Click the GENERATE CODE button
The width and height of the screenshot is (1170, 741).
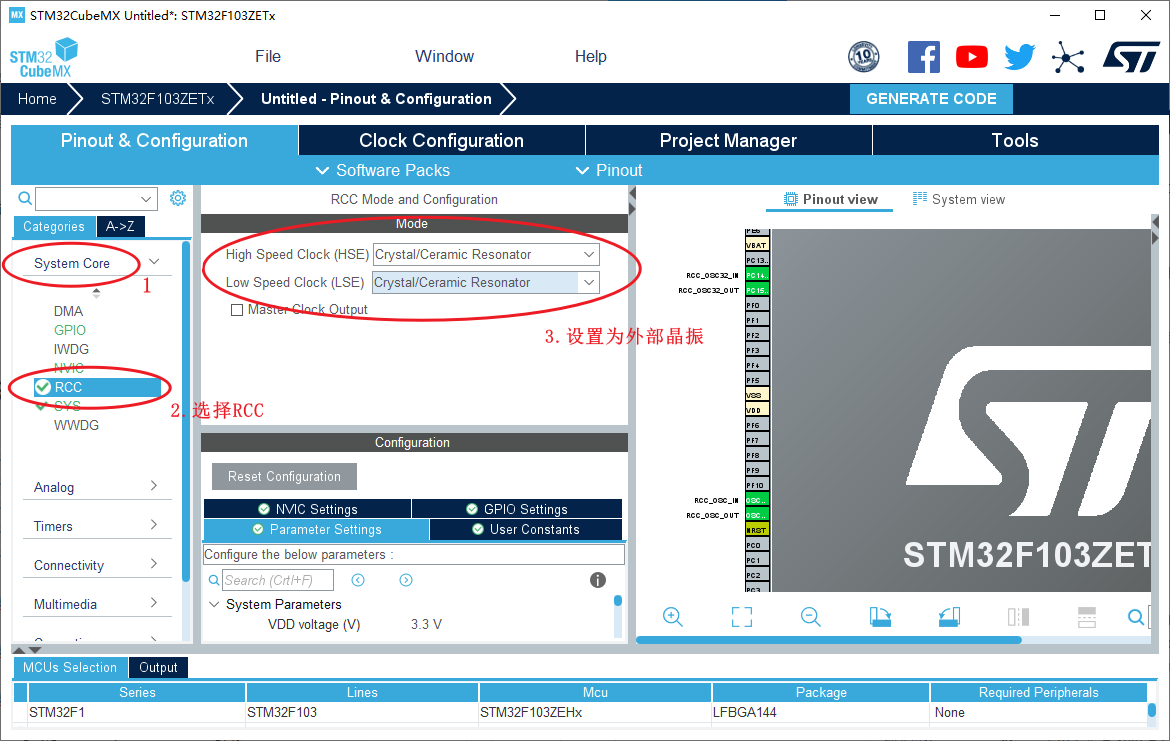[x=931, y=99]
